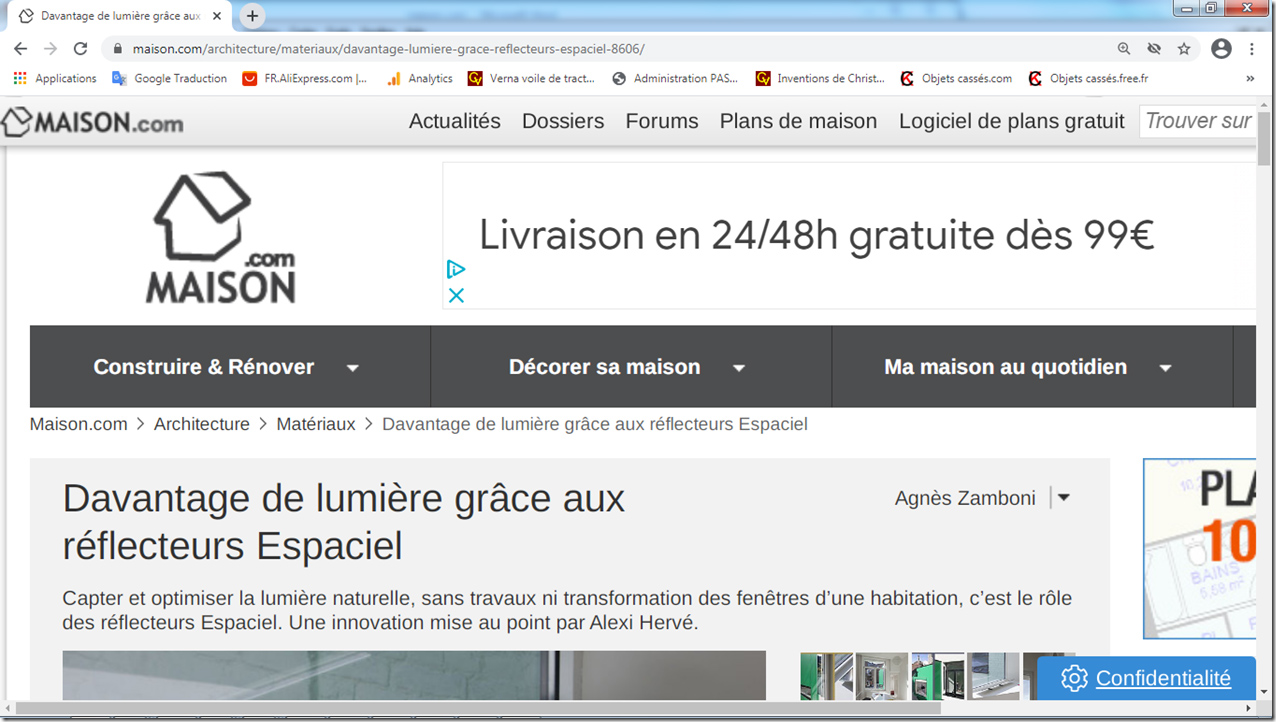
Task: Open the fourth gallery thumbnail showing a window sill
Action: (x=994, y=676)
